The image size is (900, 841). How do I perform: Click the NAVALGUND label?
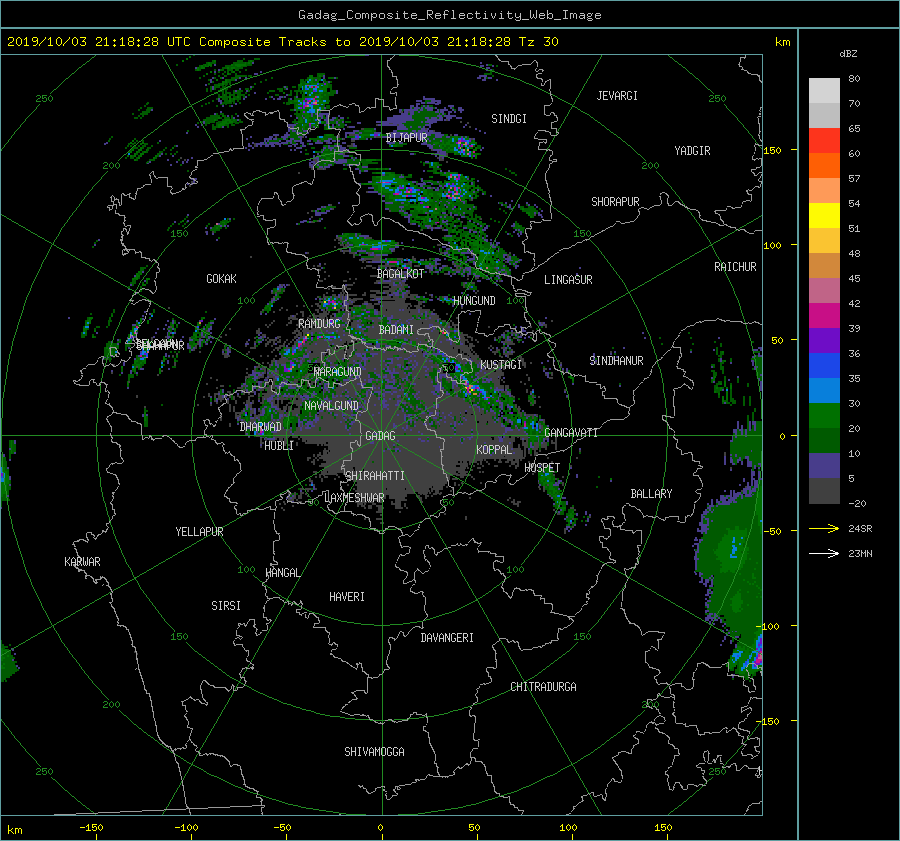[331, 406]
